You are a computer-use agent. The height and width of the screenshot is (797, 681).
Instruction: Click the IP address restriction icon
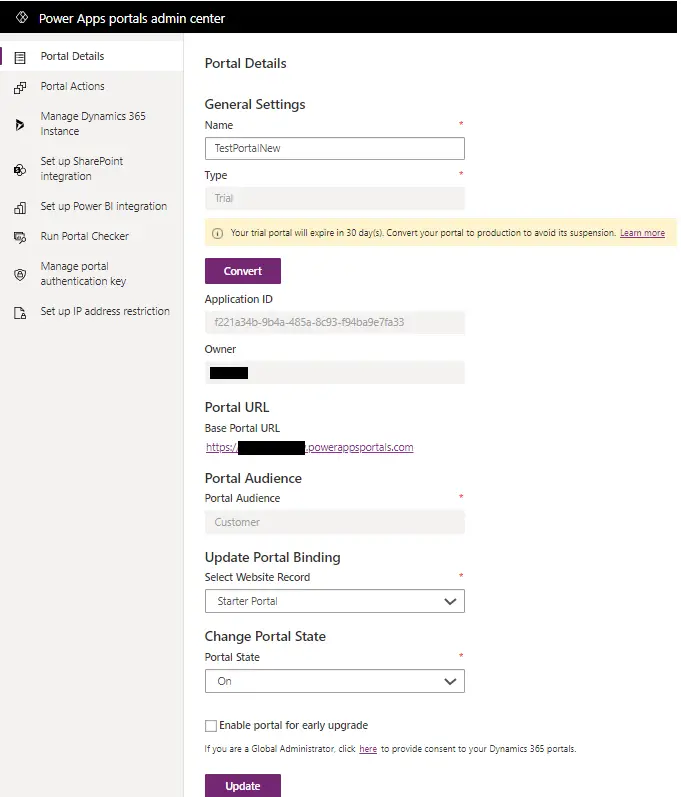(x=20, y=313)
